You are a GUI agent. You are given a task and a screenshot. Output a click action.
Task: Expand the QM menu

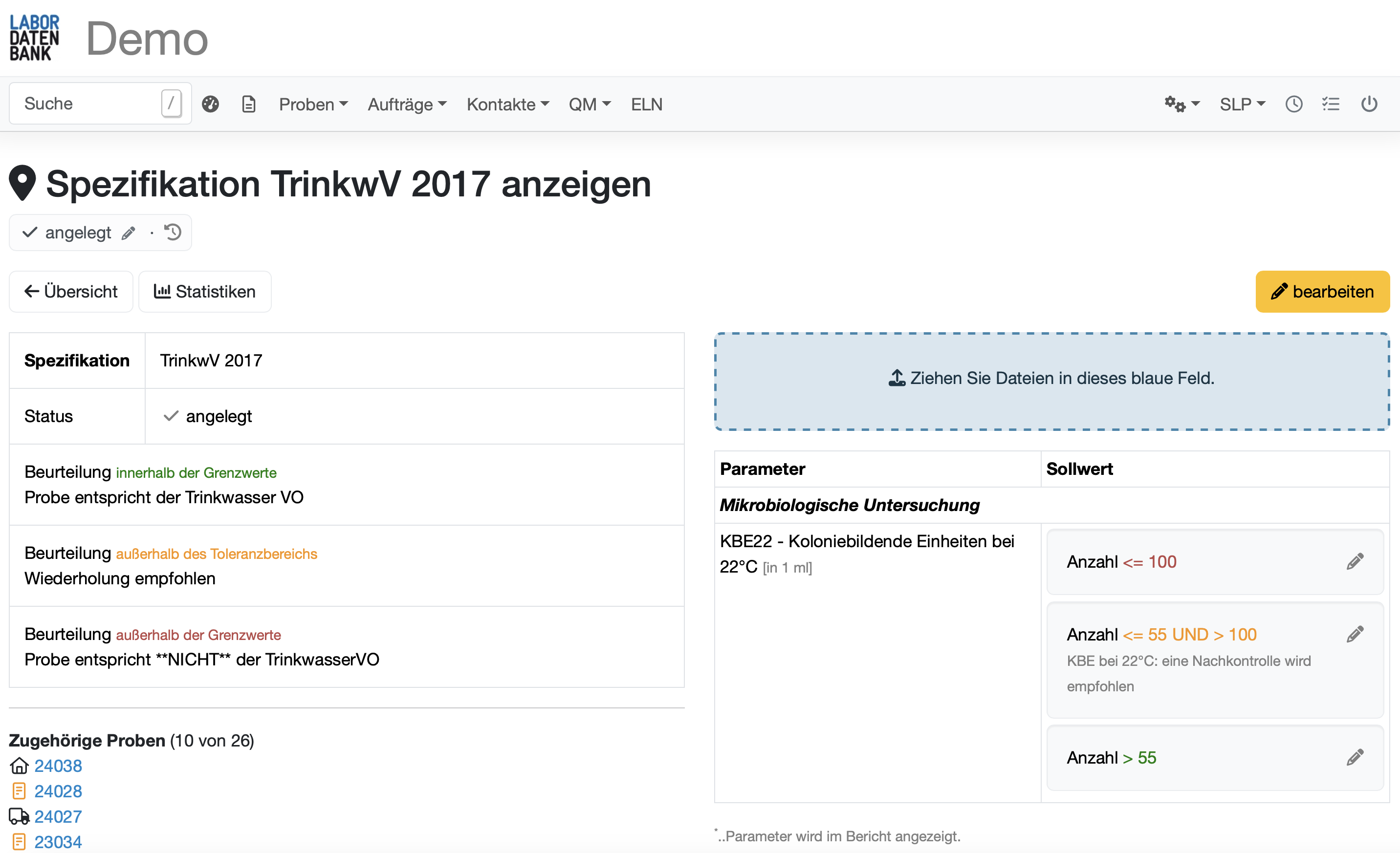(589, 104)
